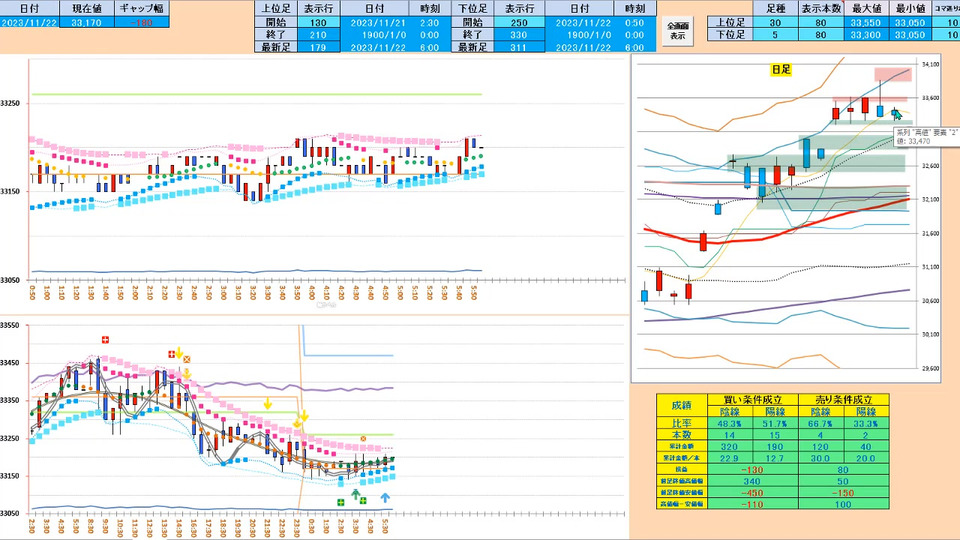Click 足種 value 30 for 上位足

coord(775,23)
